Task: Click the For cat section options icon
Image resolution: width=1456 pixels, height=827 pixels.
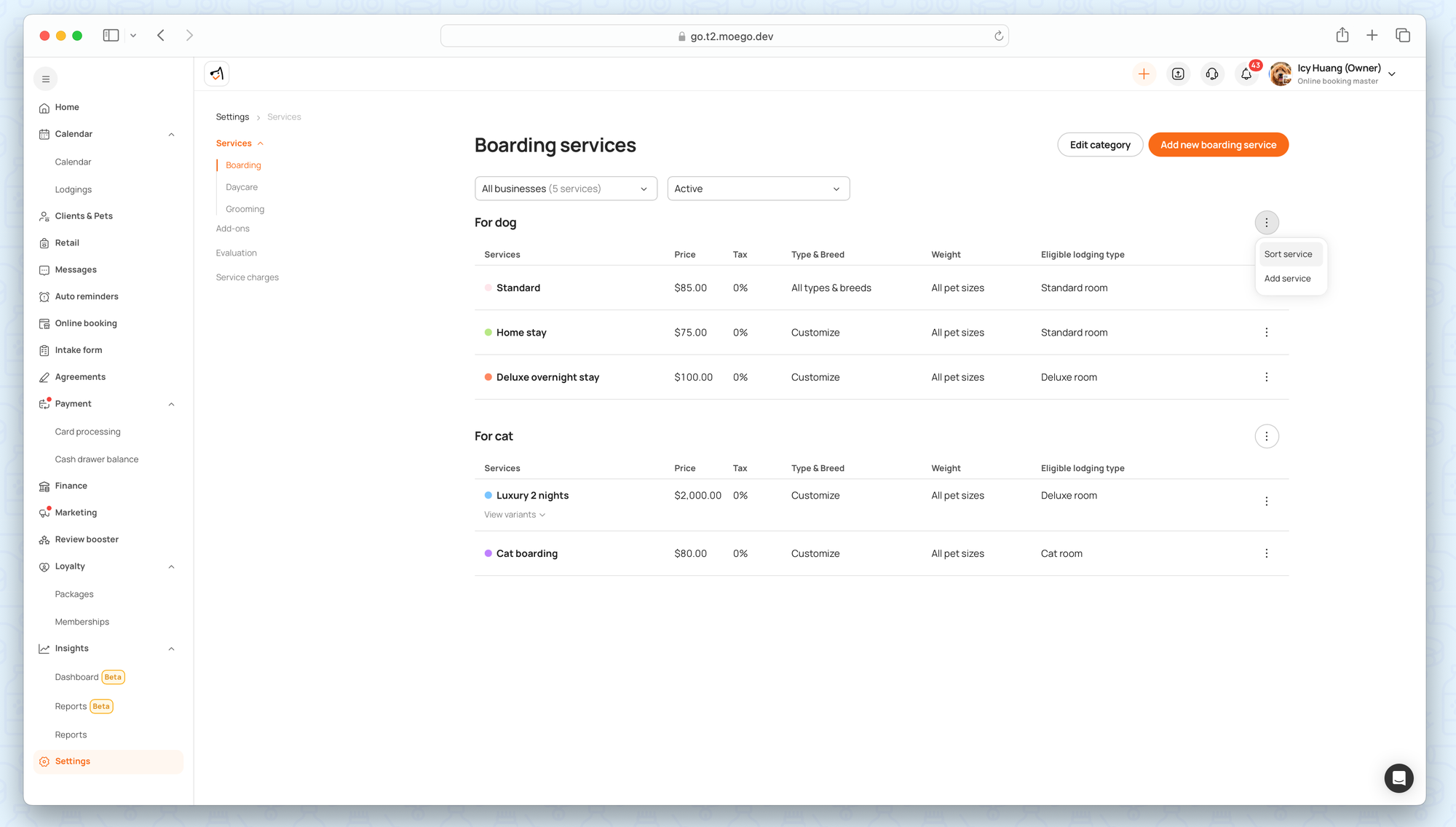Action: point(1267,437)
